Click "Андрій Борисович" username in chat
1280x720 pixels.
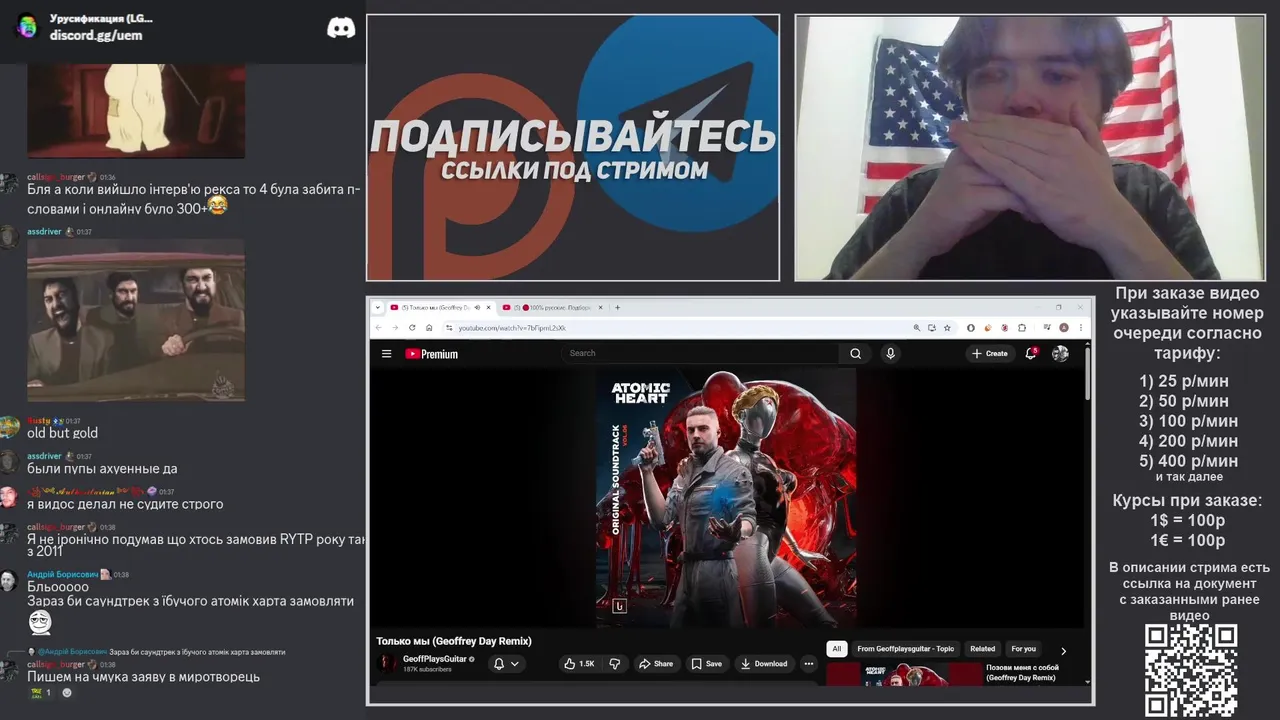tap(62, 575)
